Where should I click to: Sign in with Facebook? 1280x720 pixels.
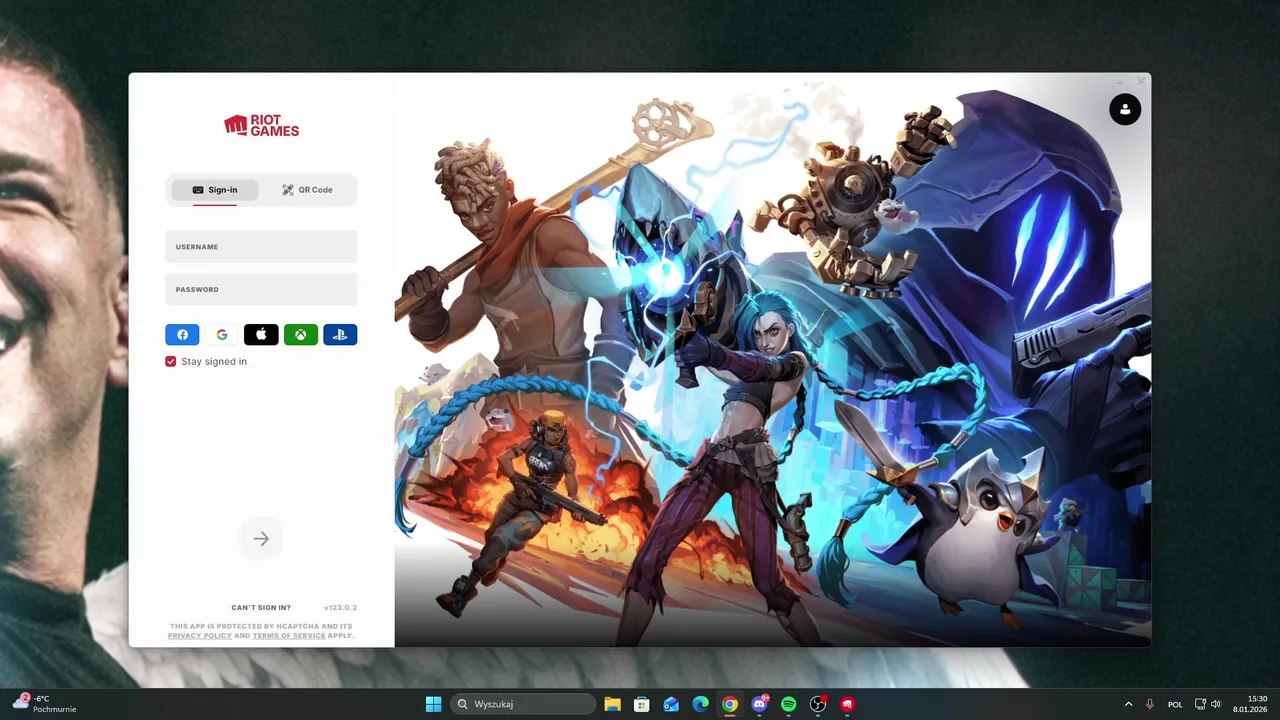(x=183, y=335)
